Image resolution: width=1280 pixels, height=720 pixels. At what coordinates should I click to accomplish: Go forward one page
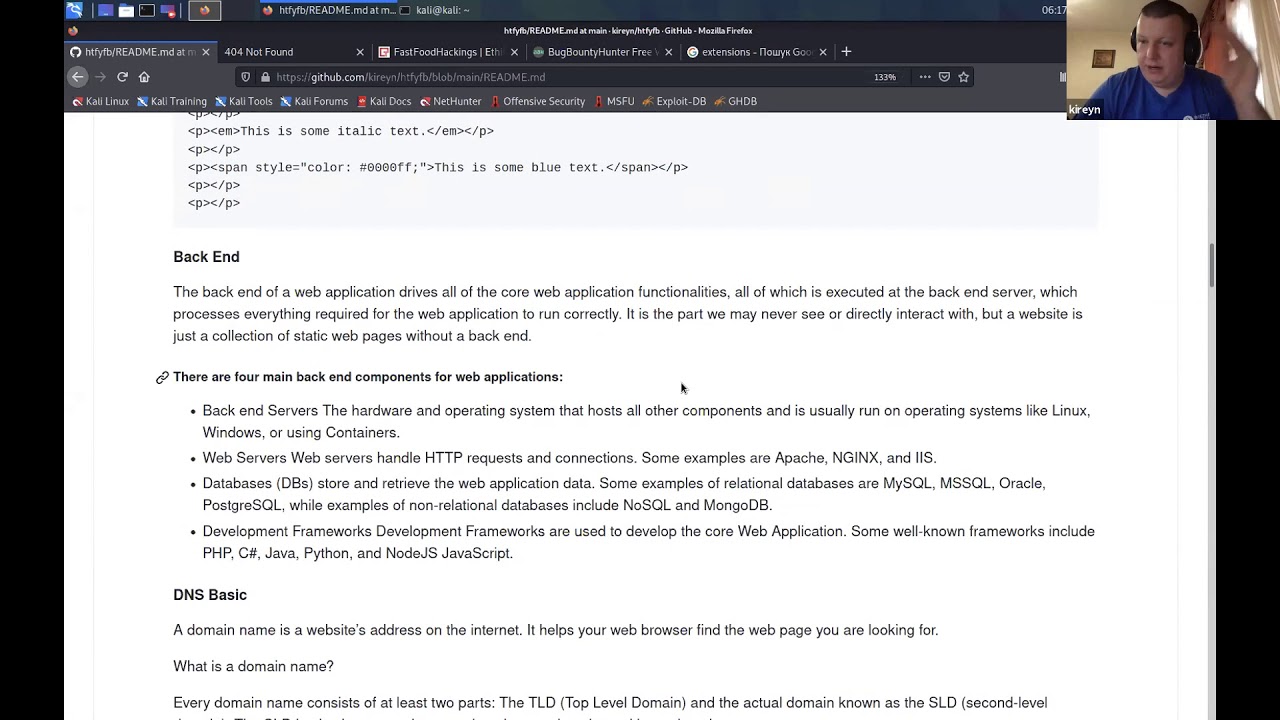coord(100,77)
